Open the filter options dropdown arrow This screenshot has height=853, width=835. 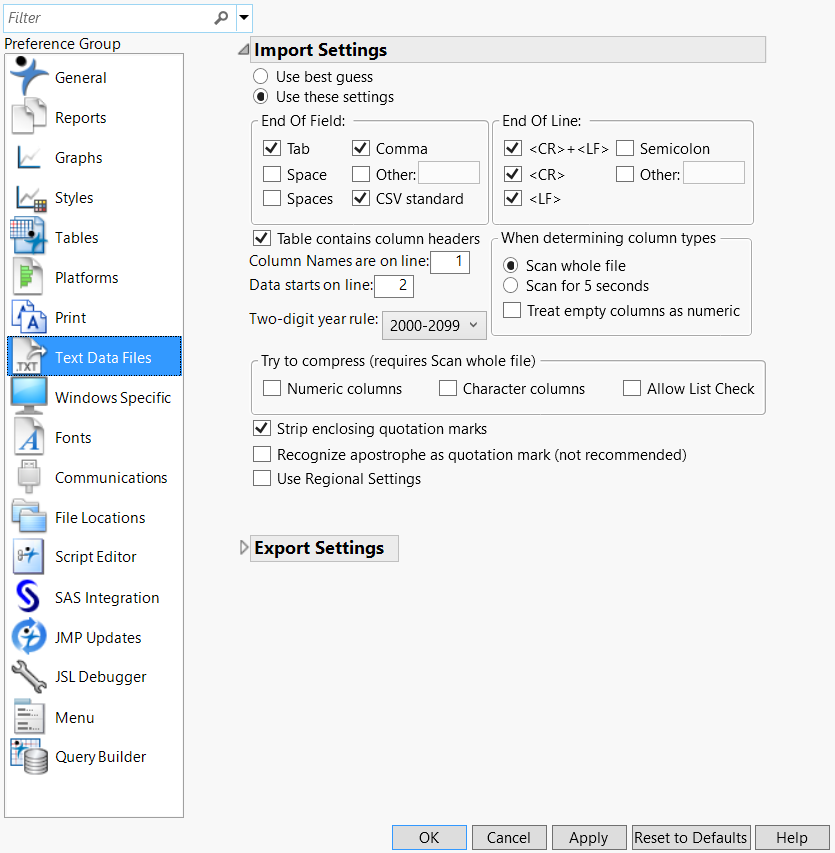click(x=244, y=17)
